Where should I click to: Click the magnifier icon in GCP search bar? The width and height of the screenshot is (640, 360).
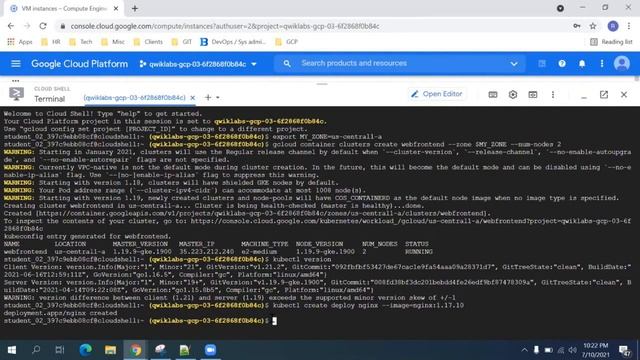pyautogui.click(x=287, y=64)
